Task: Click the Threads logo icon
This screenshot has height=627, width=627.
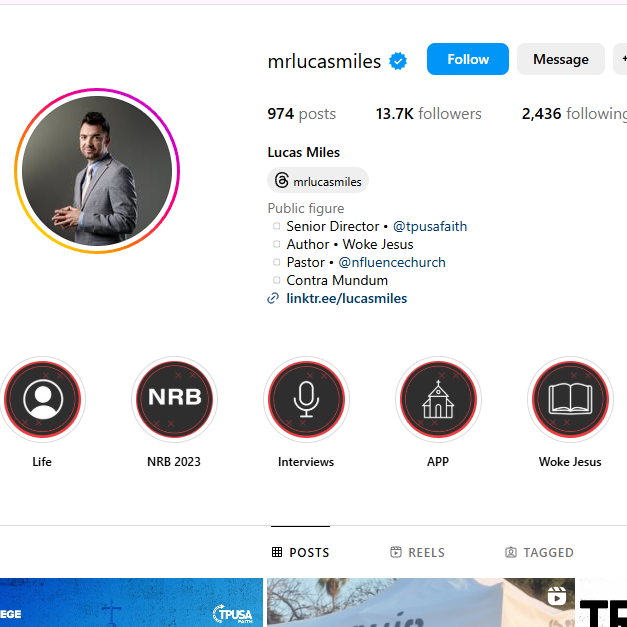Action: [x=282, y=180]
